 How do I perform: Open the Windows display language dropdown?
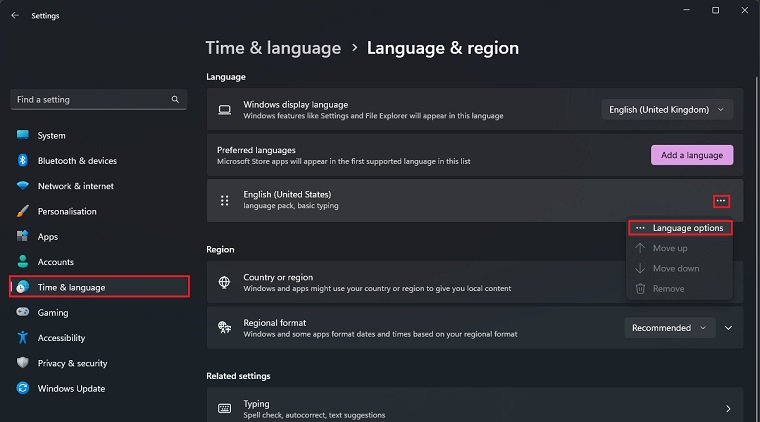pyautogui.click(x=667, y=109)
